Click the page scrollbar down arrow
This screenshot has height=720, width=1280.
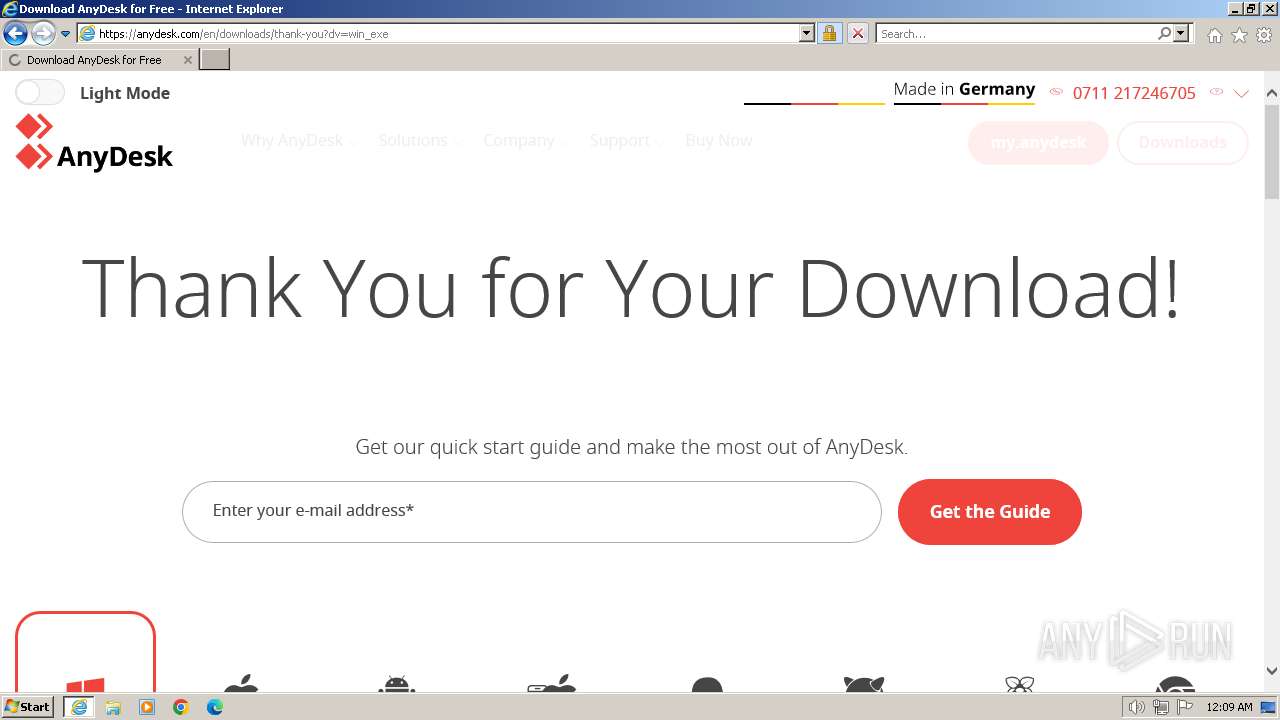[1272, 671]
